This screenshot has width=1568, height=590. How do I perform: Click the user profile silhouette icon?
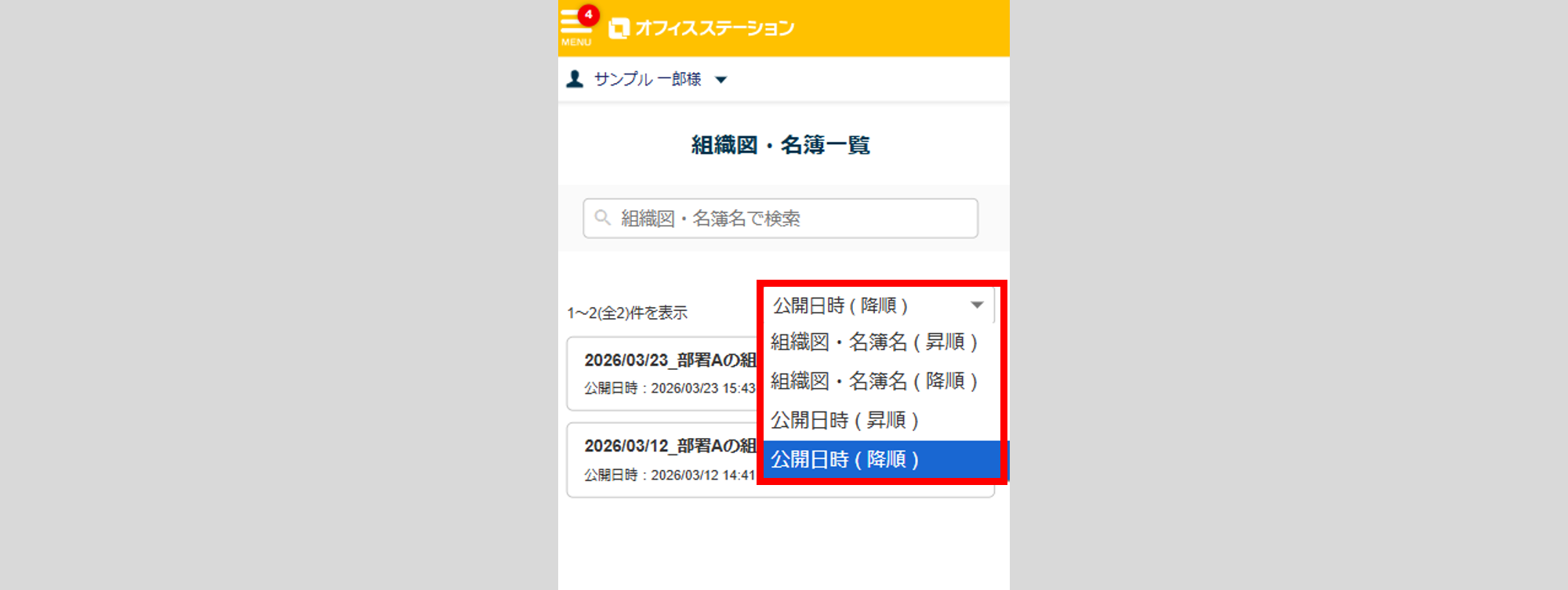tap(575, 79)
